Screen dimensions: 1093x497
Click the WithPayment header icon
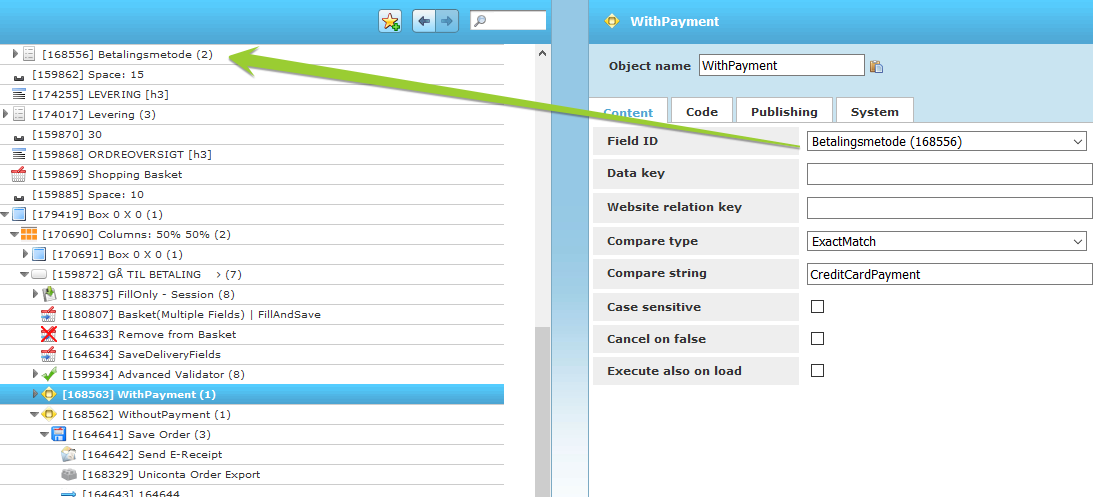point(611,21)
